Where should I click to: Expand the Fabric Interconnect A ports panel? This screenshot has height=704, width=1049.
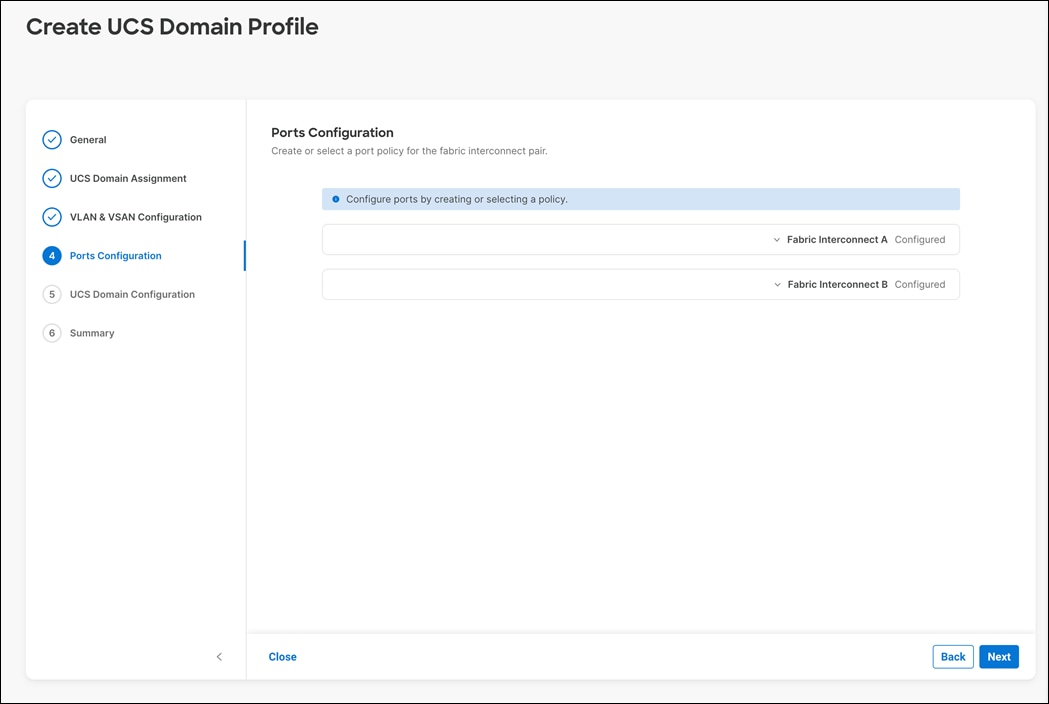click(777, 239)
